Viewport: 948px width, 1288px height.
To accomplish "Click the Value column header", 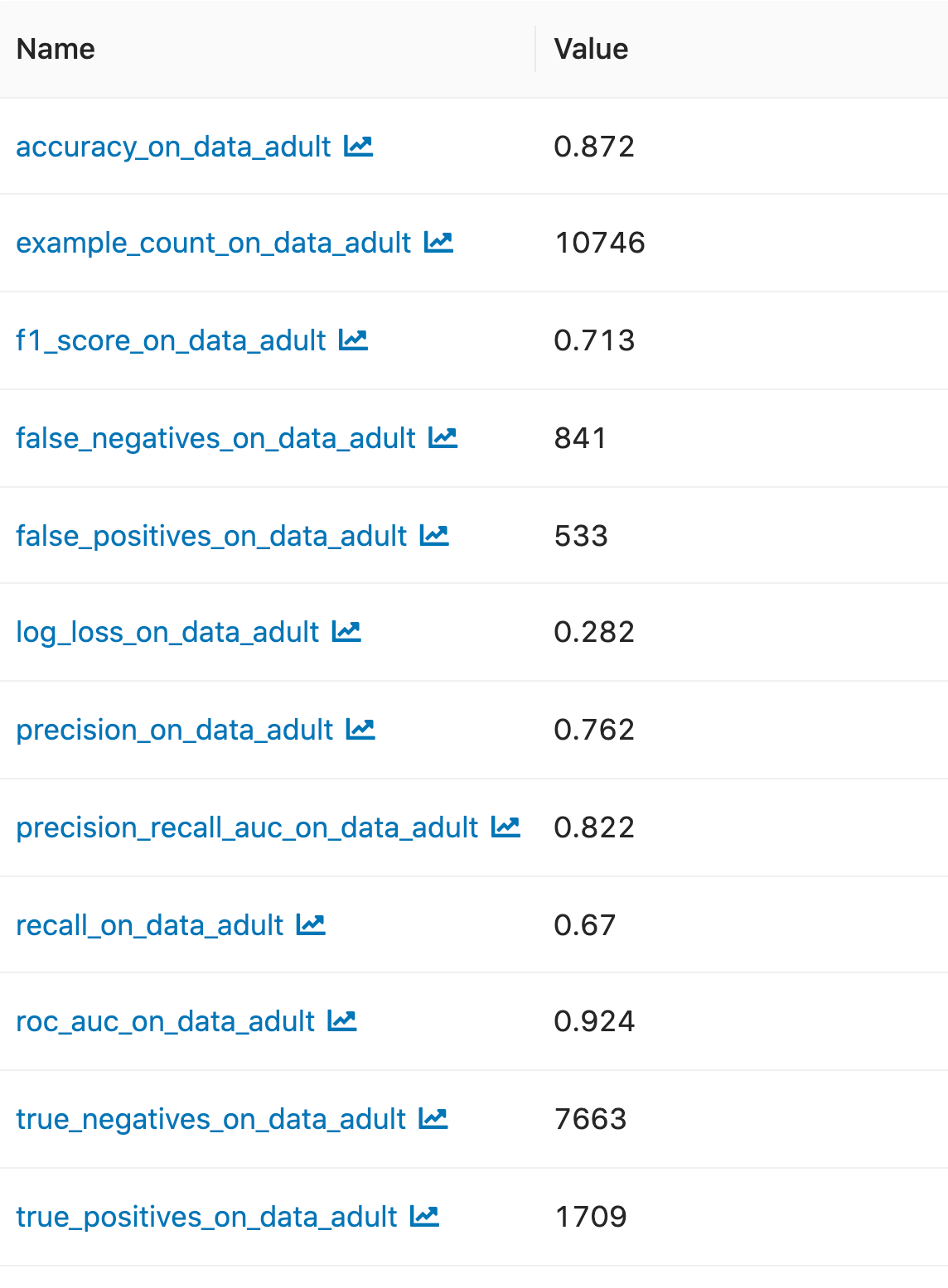I will 591,49.
